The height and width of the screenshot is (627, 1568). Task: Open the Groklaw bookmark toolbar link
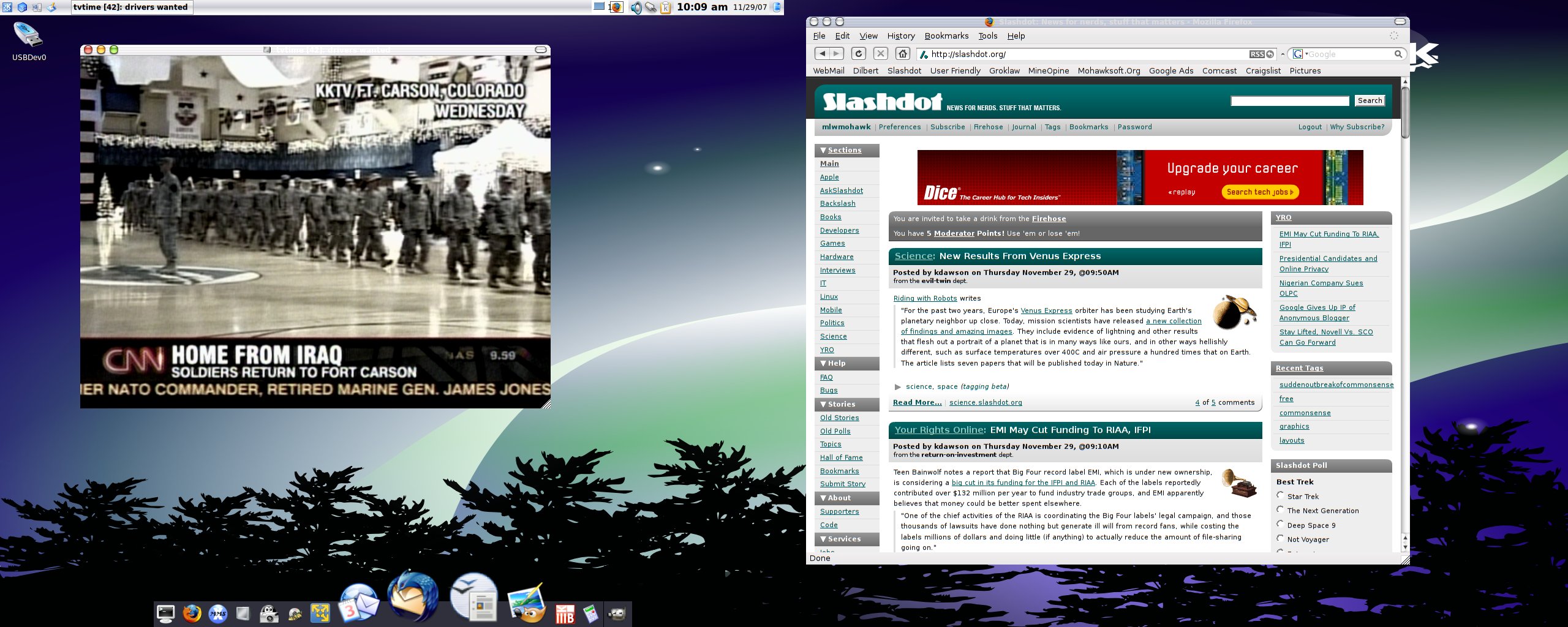pyautogui.click(x=1004, y=71)
